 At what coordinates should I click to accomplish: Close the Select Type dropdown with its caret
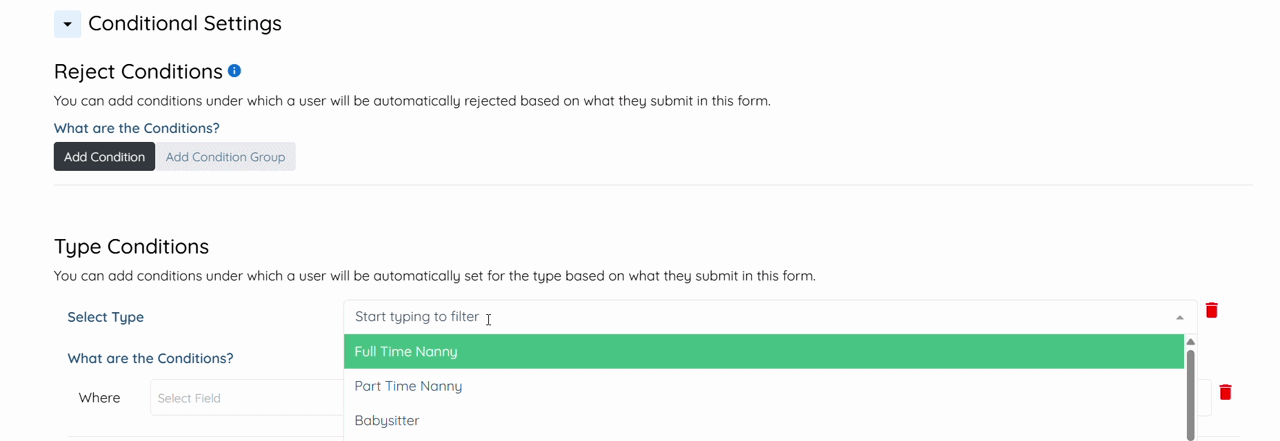pos(1180,318)
